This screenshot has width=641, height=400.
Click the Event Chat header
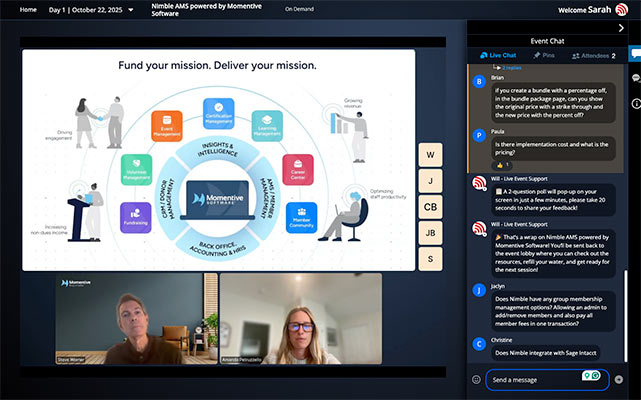(x=547, y=41)
